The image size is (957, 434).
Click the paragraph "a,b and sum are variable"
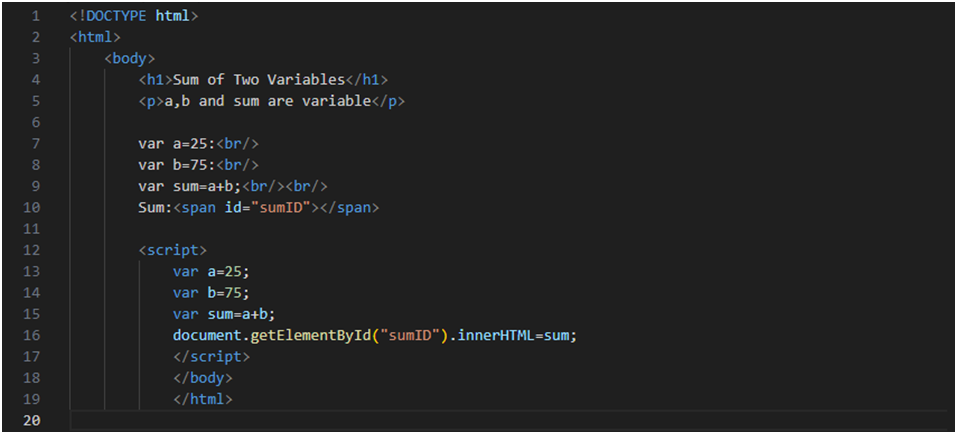tap(272, 101)
